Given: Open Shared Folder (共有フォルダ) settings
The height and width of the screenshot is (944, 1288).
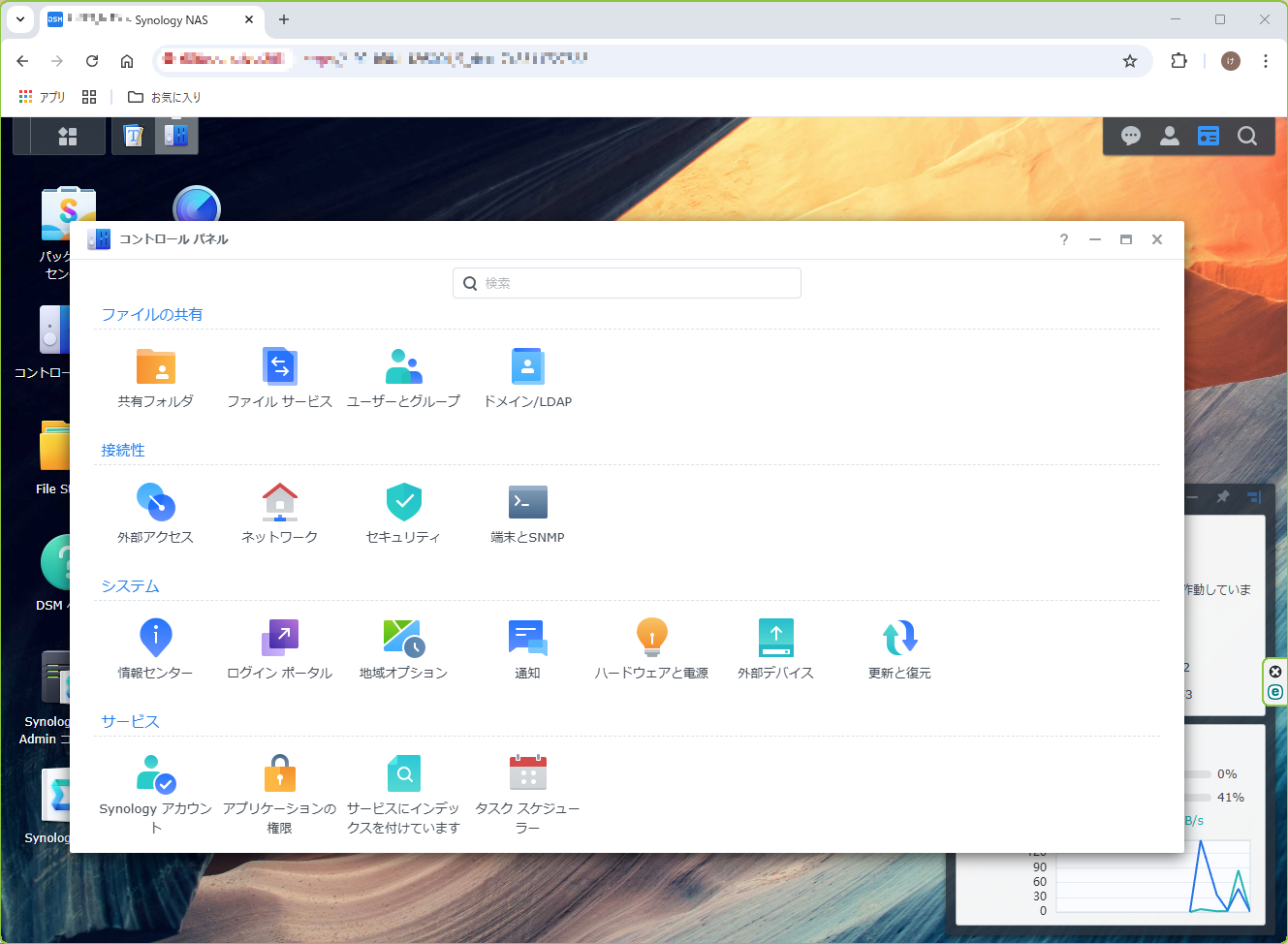Looking at the screenshot, I should pos(155,378).
